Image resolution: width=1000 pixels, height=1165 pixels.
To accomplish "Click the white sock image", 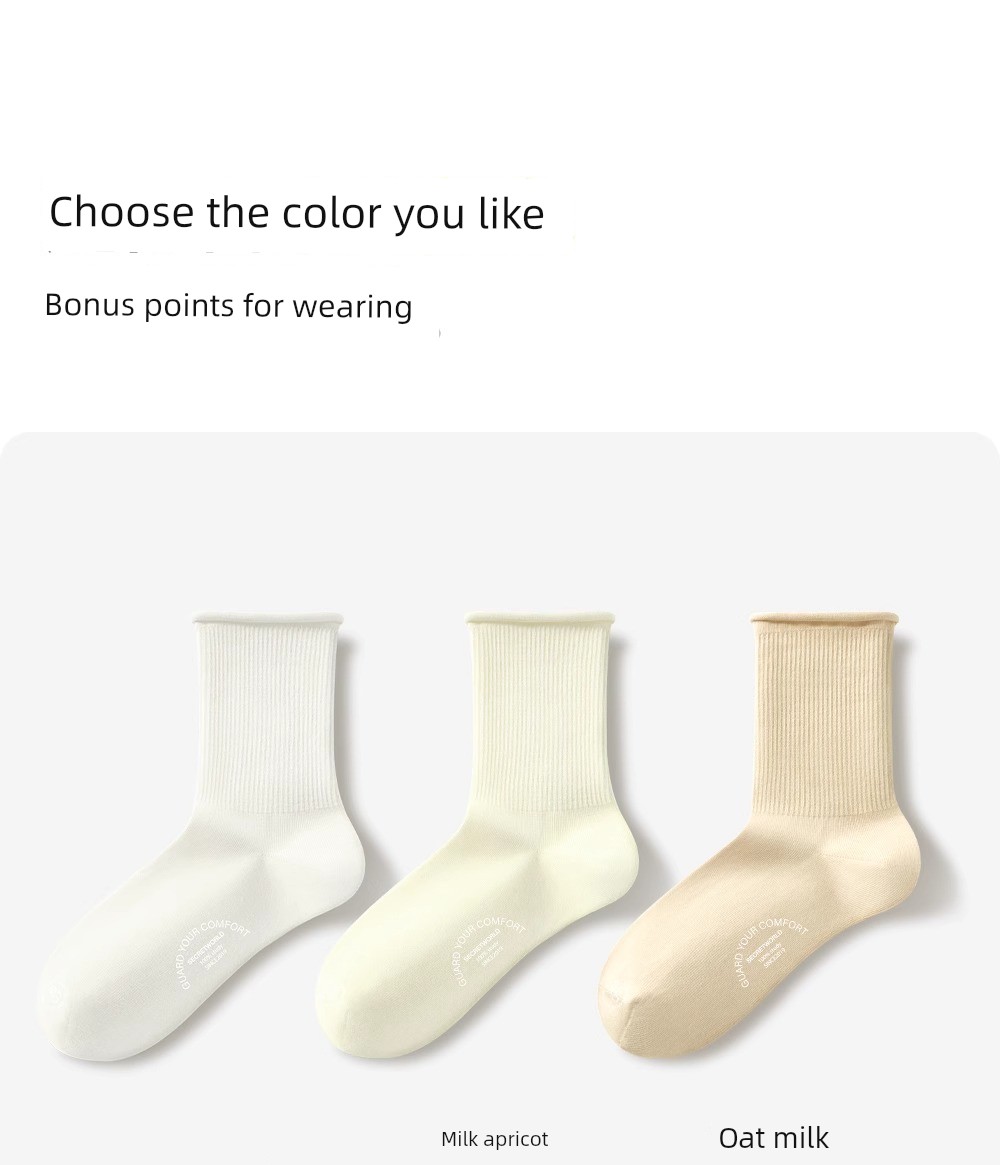I will (x=201, y=836).
